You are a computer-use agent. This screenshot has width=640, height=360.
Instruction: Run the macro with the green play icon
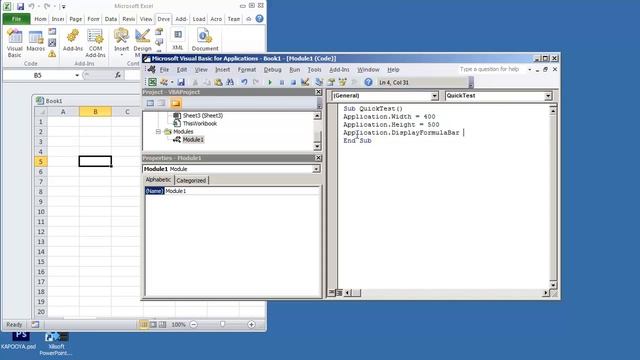tap(270, 82)
